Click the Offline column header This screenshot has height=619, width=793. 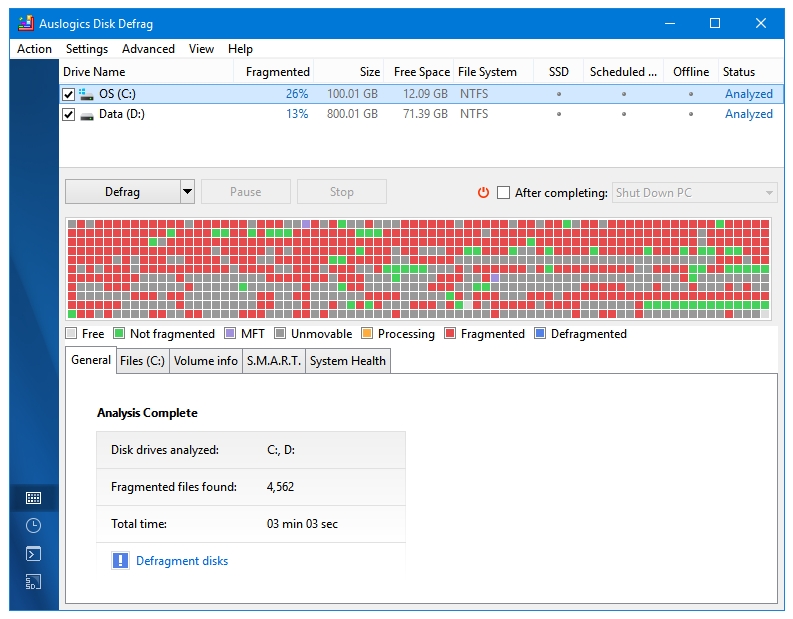pos(691,72)
